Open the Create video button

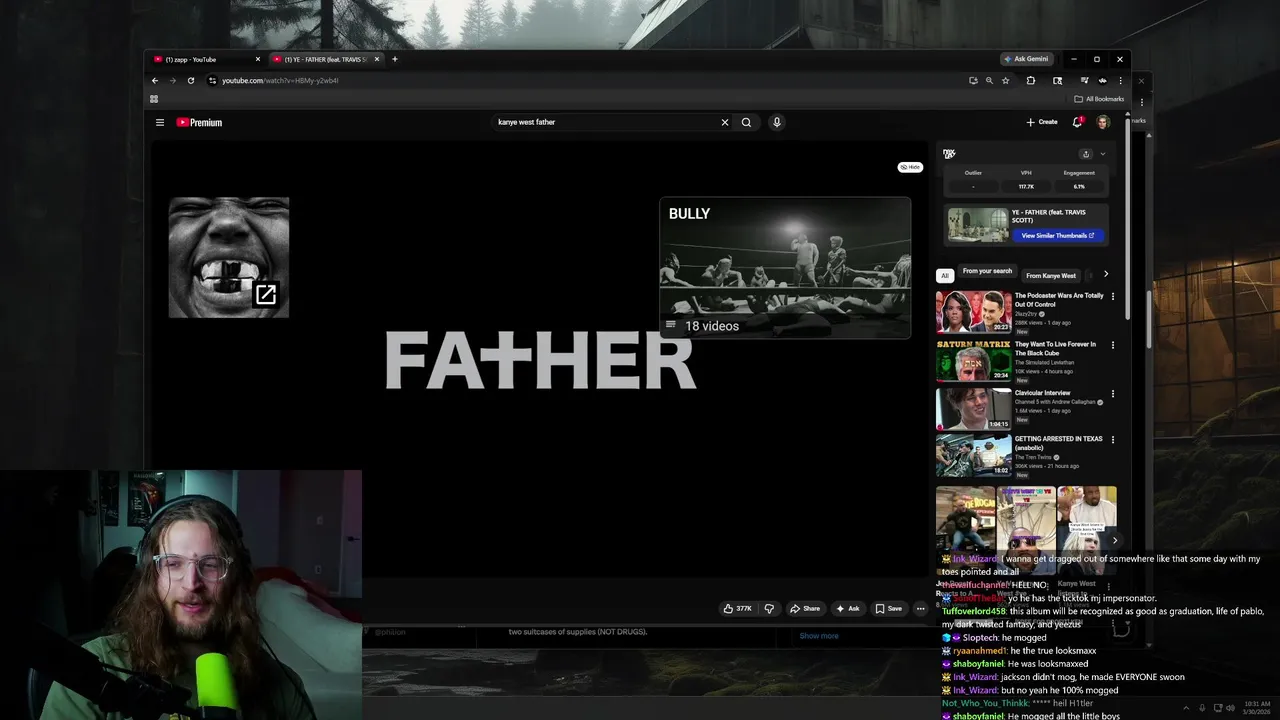point(1042,122)
